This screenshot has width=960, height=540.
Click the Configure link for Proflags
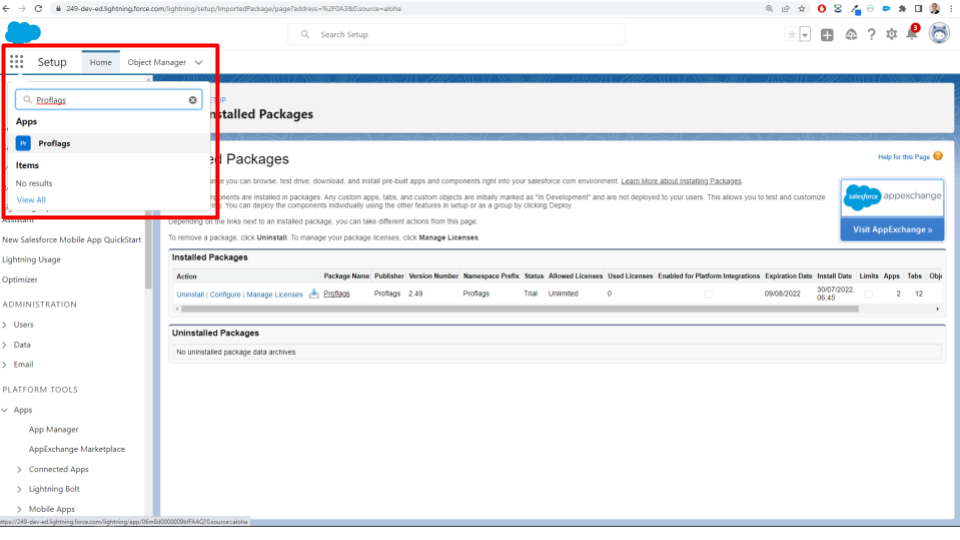(225, 294)
